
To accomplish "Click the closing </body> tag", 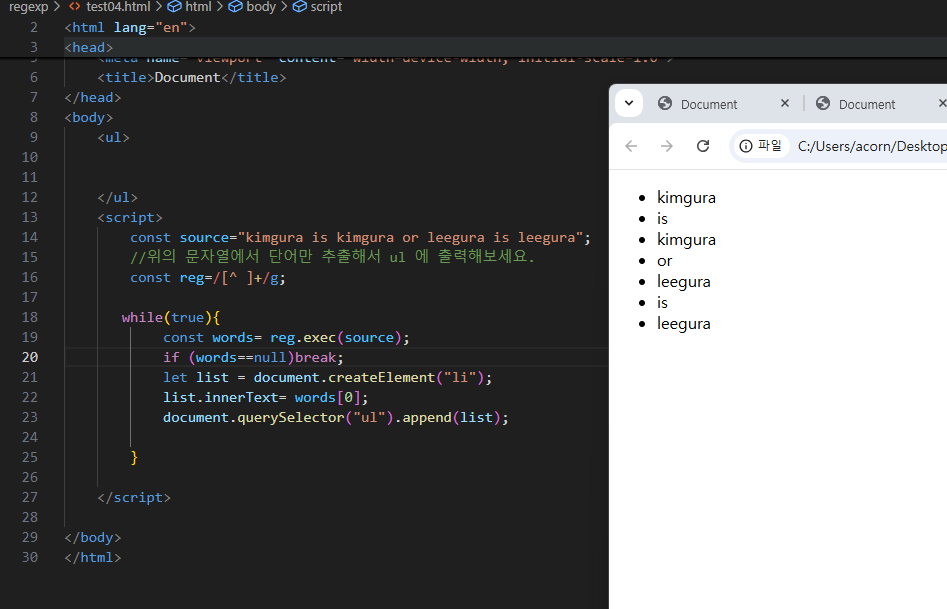I will pyautogui.click(x=93, y=537).
